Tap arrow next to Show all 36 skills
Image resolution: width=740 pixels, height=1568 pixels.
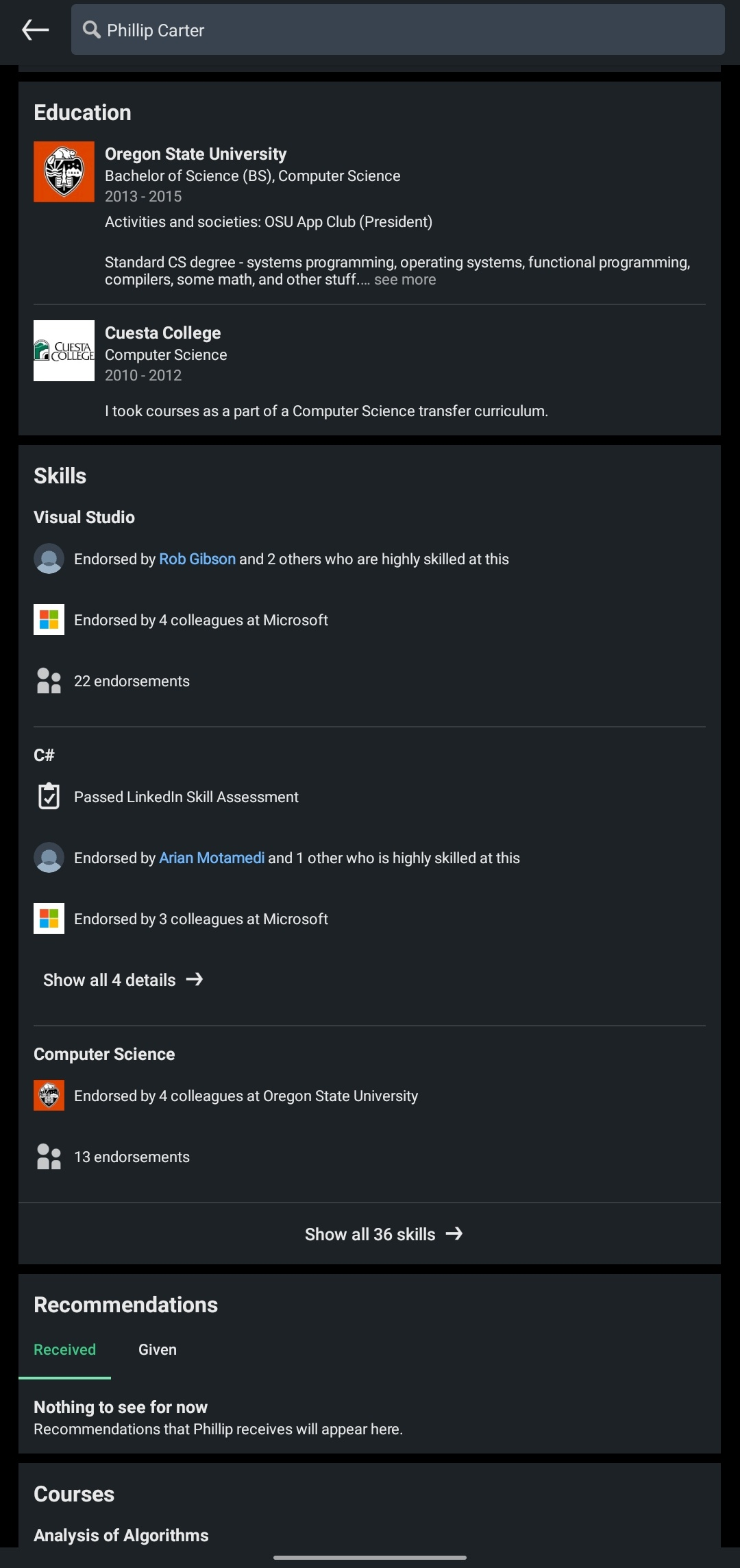point(454,1233)
